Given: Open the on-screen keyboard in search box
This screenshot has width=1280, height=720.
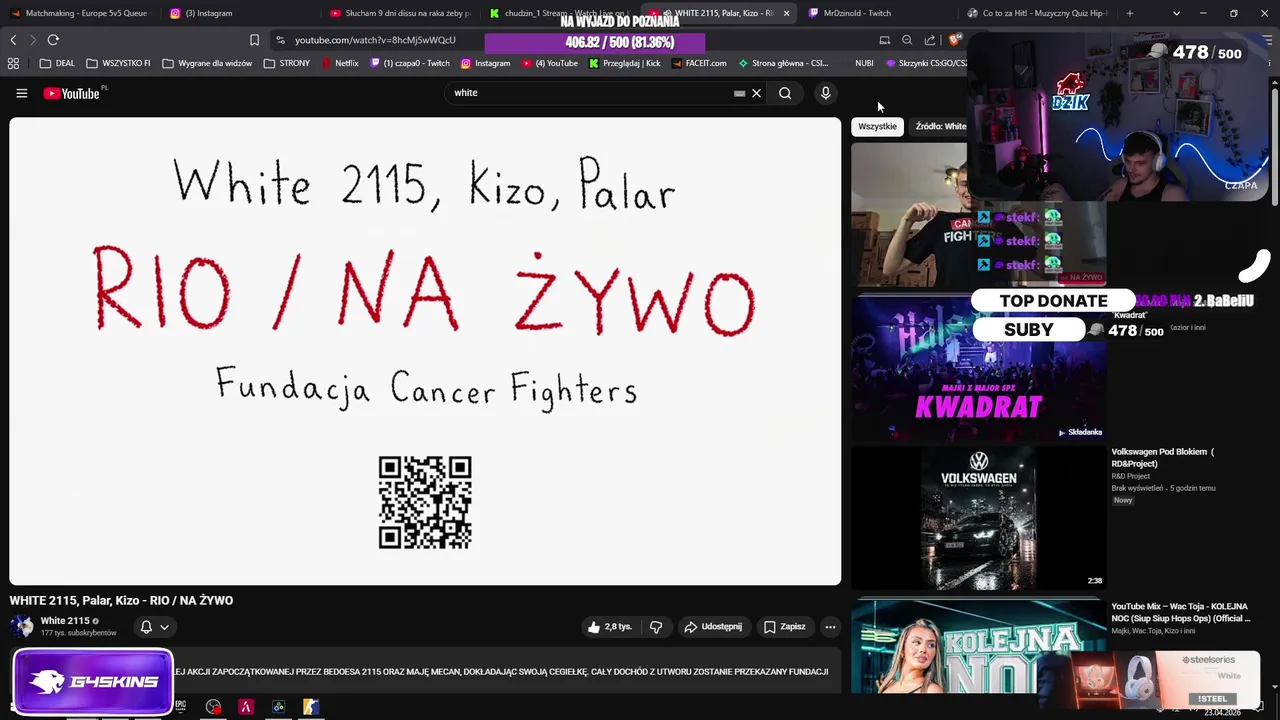Looking at the screenshot, I should click(739, 93).
